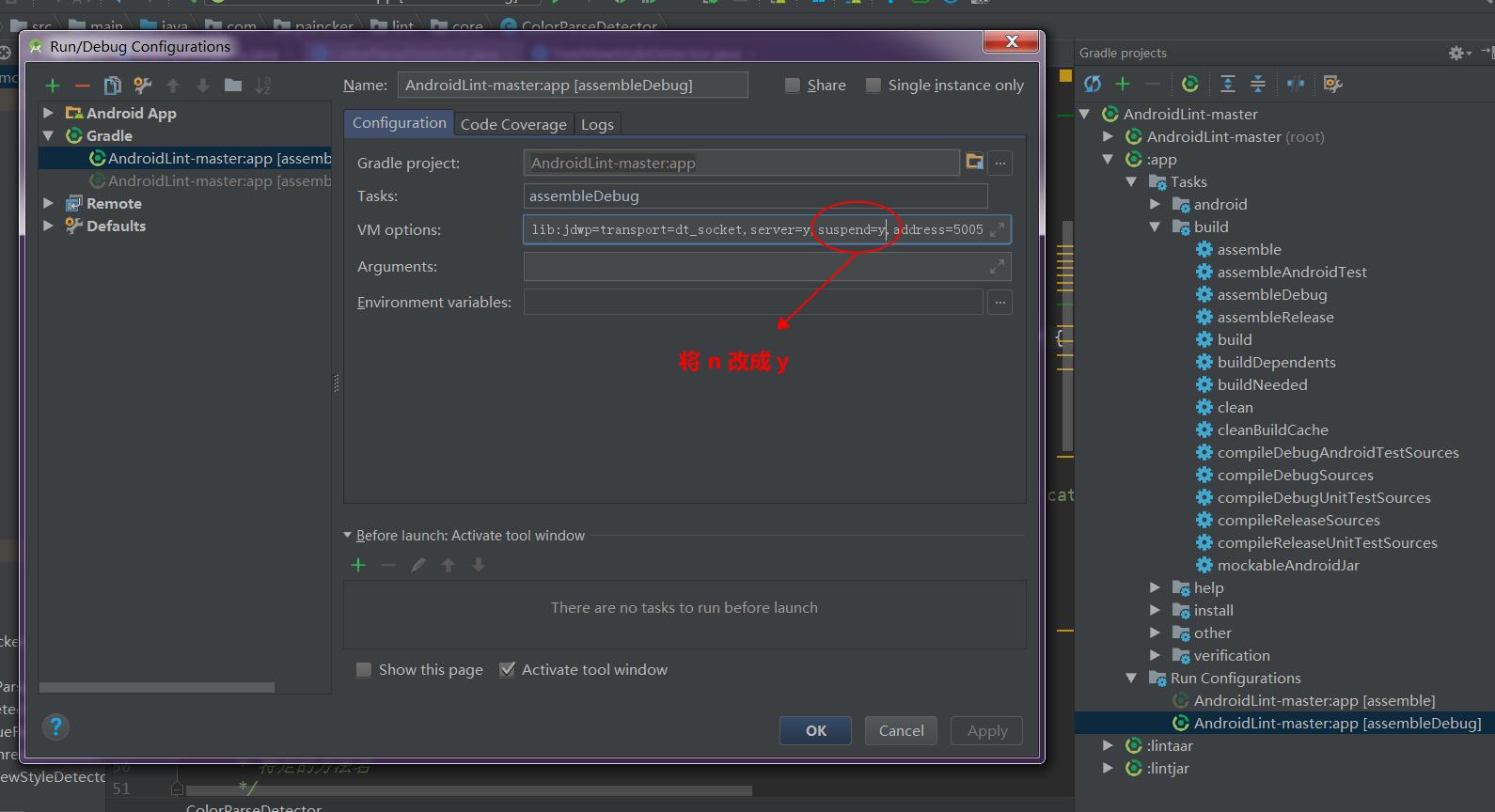Create new configuration folder icon
The image size is (1495, 812).
233,86
